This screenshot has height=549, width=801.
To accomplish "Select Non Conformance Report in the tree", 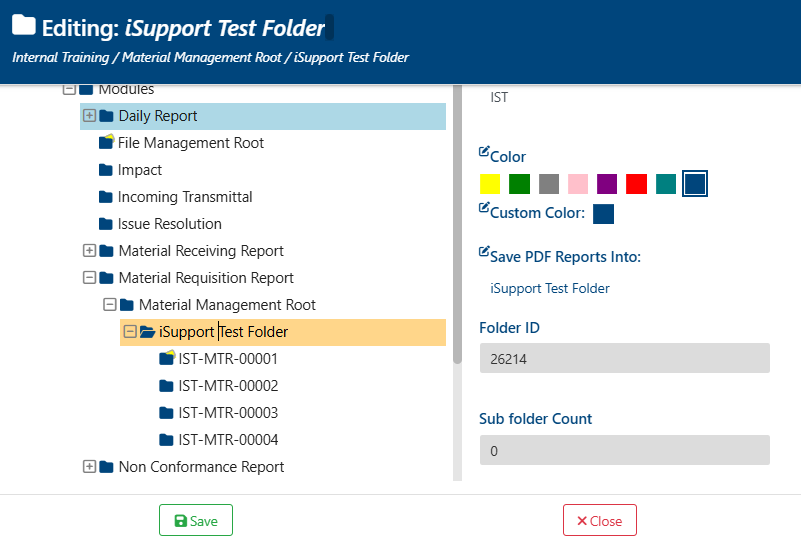I will coord(201,467).
